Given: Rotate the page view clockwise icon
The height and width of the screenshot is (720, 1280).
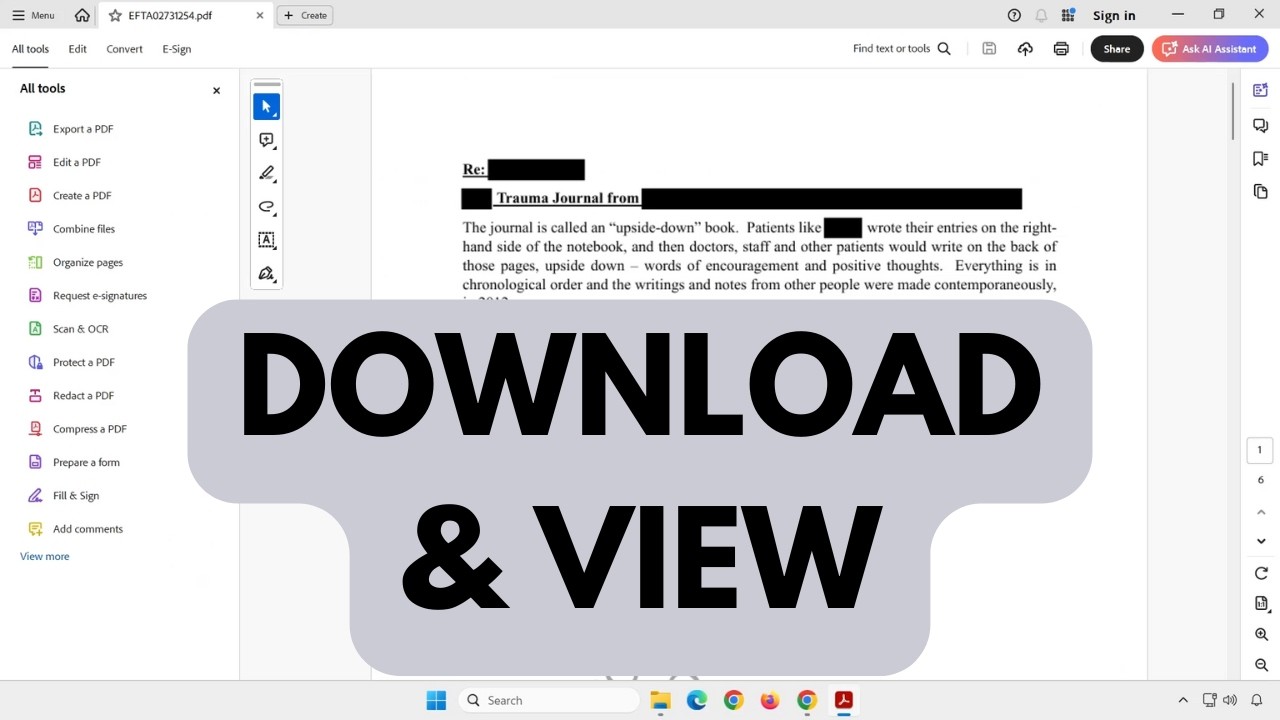Looking at the screenshot, I should point(1261,573).
